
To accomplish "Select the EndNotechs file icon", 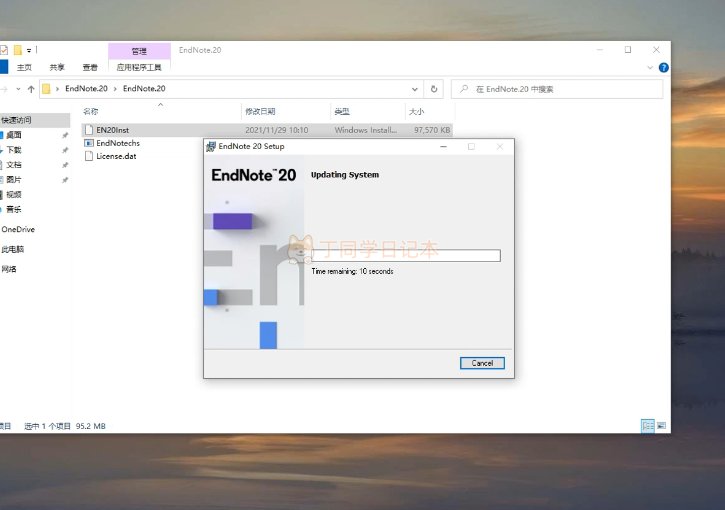I will pos(88,143).
